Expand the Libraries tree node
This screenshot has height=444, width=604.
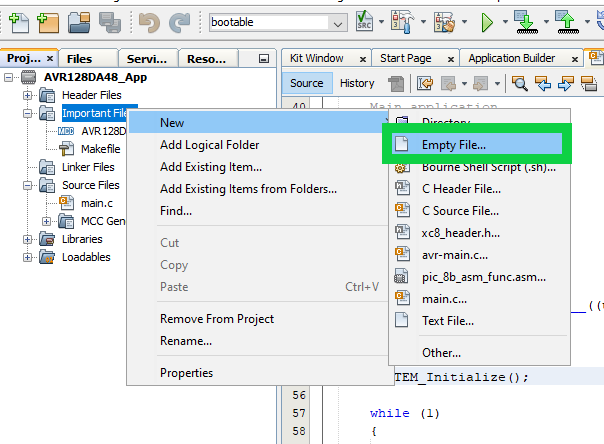(29, 239)
